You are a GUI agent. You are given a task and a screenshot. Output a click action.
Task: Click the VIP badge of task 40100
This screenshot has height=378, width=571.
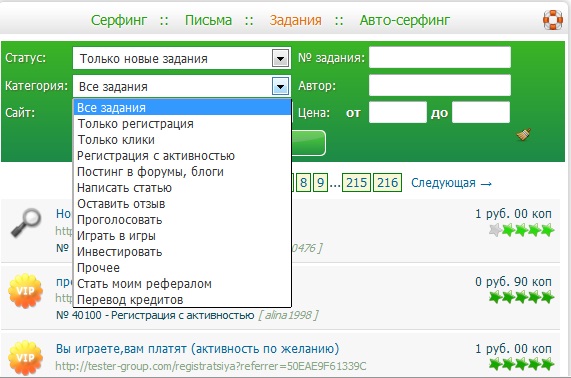[25, 291]
